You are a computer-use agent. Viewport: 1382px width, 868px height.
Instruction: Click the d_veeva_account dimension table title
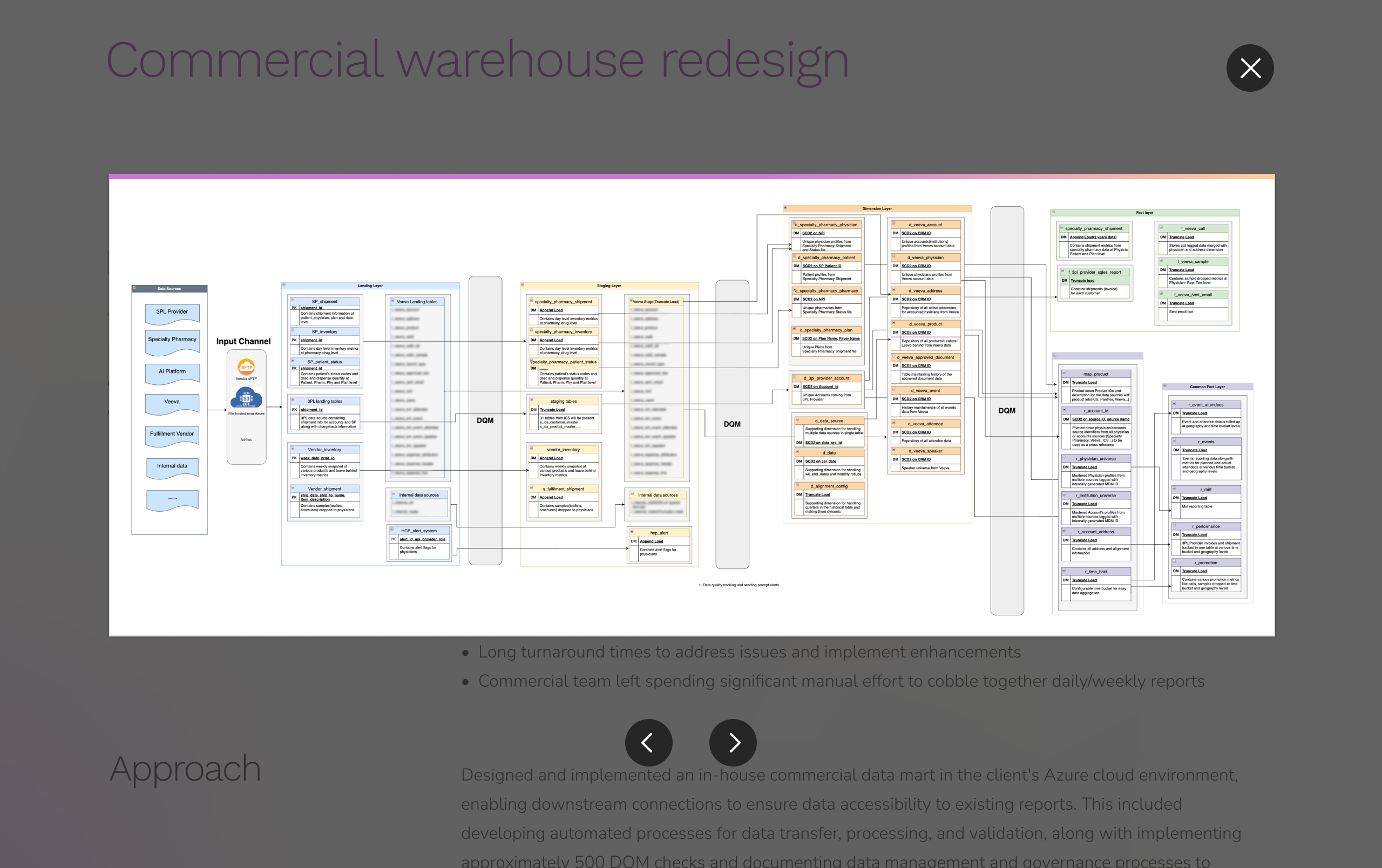pos(925,225)
